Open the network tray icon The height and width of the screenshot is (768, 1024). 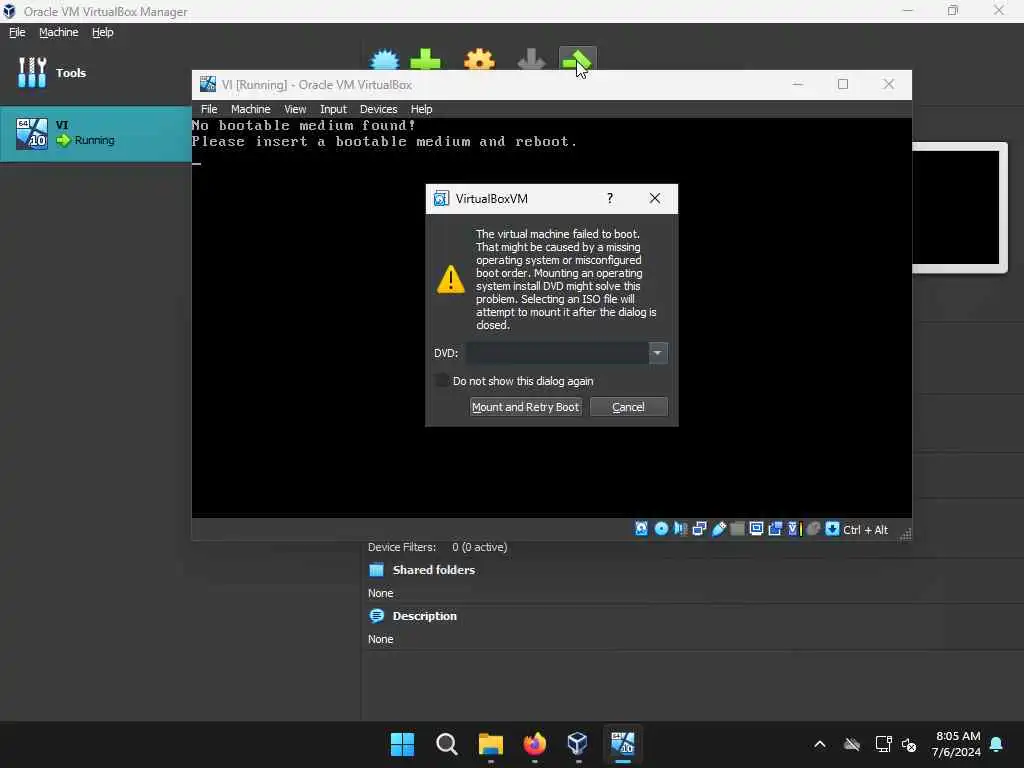pyautogui.click(x=883, y=744)
